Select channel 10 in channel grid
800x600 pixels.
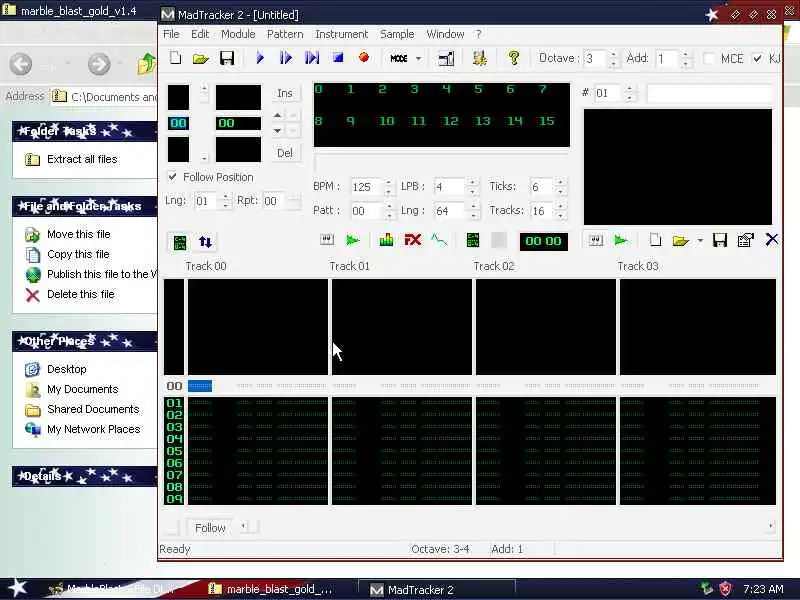386,121
